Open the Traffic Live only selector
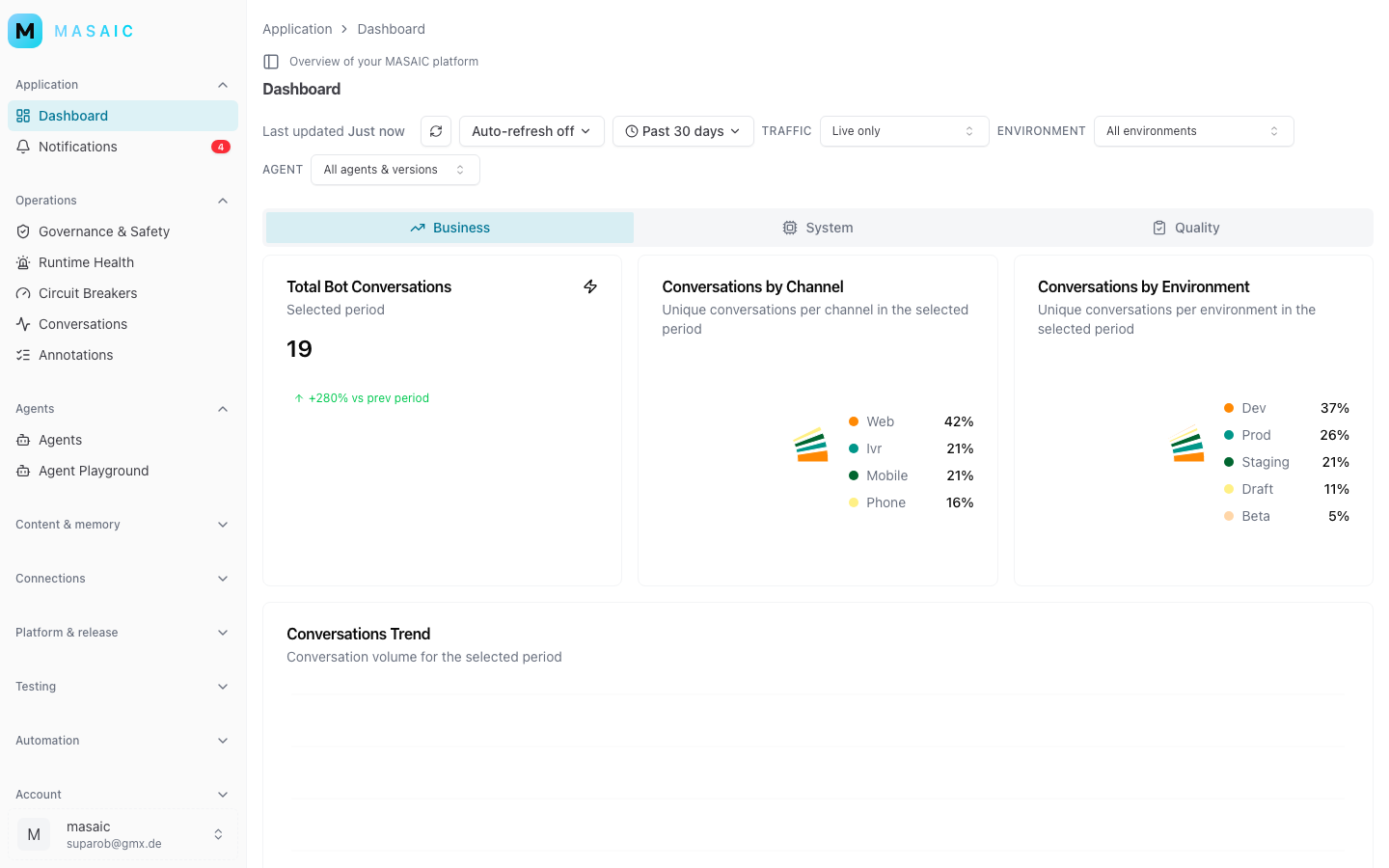The image size is (1389, 868). click(x=904, y=131)
